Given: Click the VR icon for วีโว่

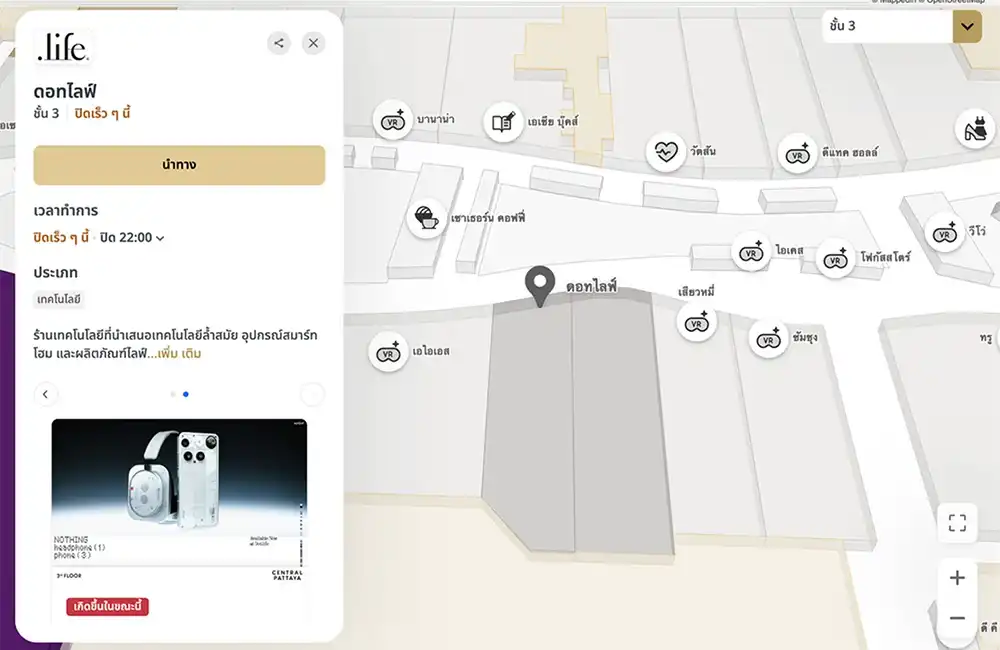Looking at the screenshot, I should 945,233.
